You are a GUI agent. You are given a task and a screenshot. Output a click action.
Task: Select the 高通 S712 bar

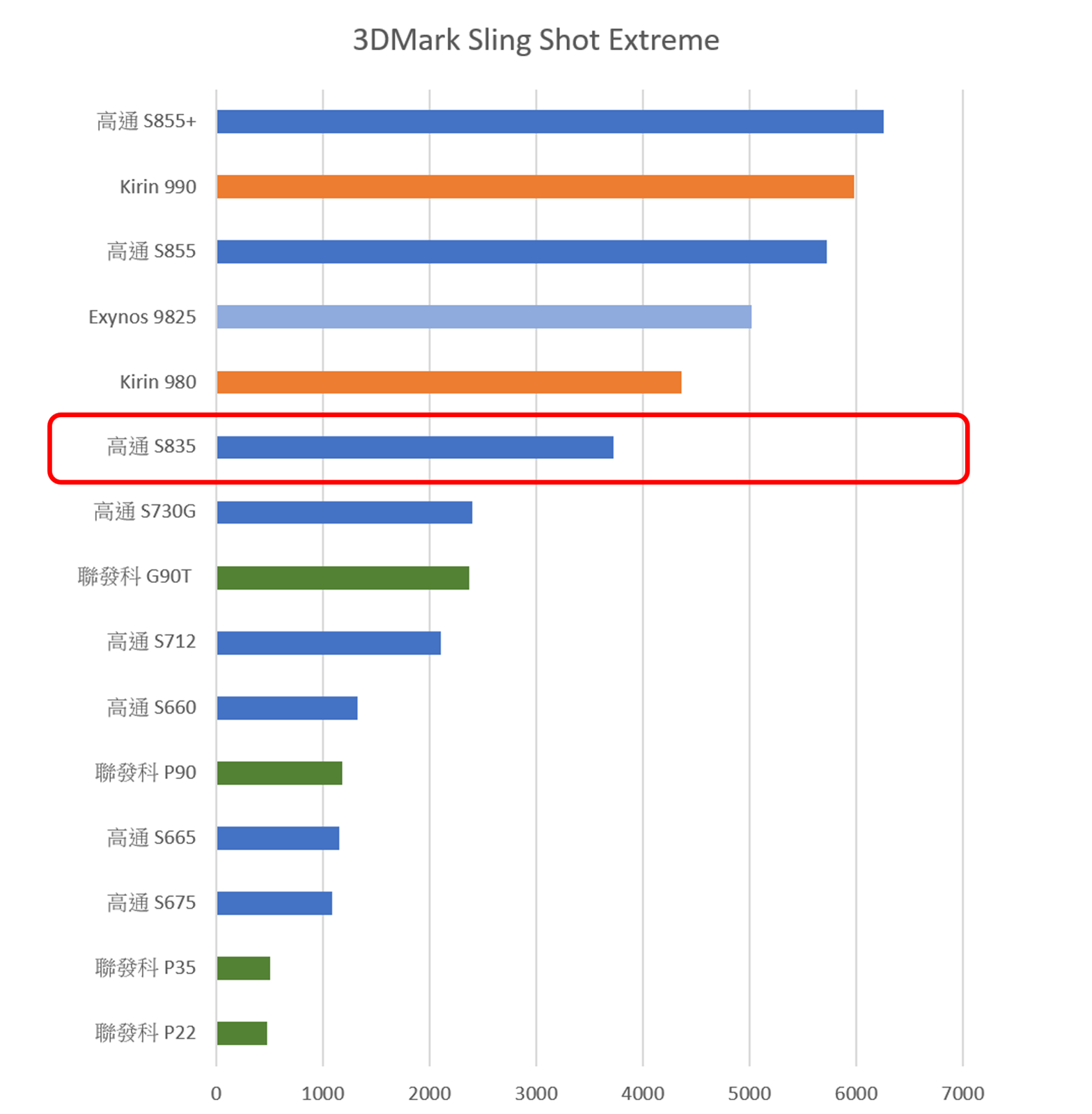tap(328, 643)
